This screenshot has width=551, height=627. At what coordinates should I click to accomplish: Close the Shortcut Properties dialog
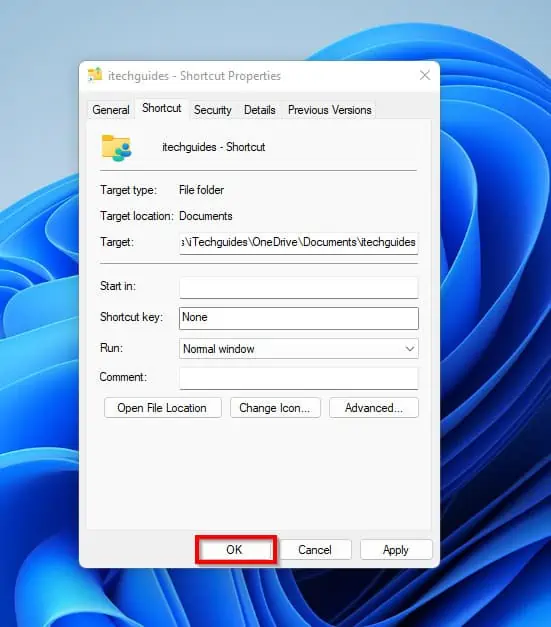pos(425,75)
